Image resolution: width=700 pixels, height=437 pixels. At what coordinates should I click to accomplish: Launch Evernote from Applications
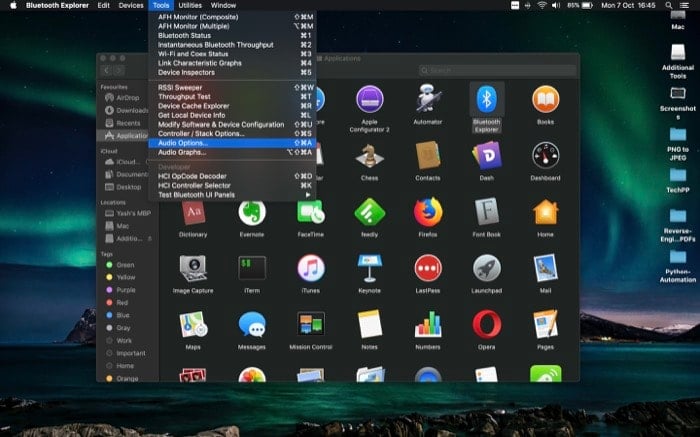[x=252, y=212]
